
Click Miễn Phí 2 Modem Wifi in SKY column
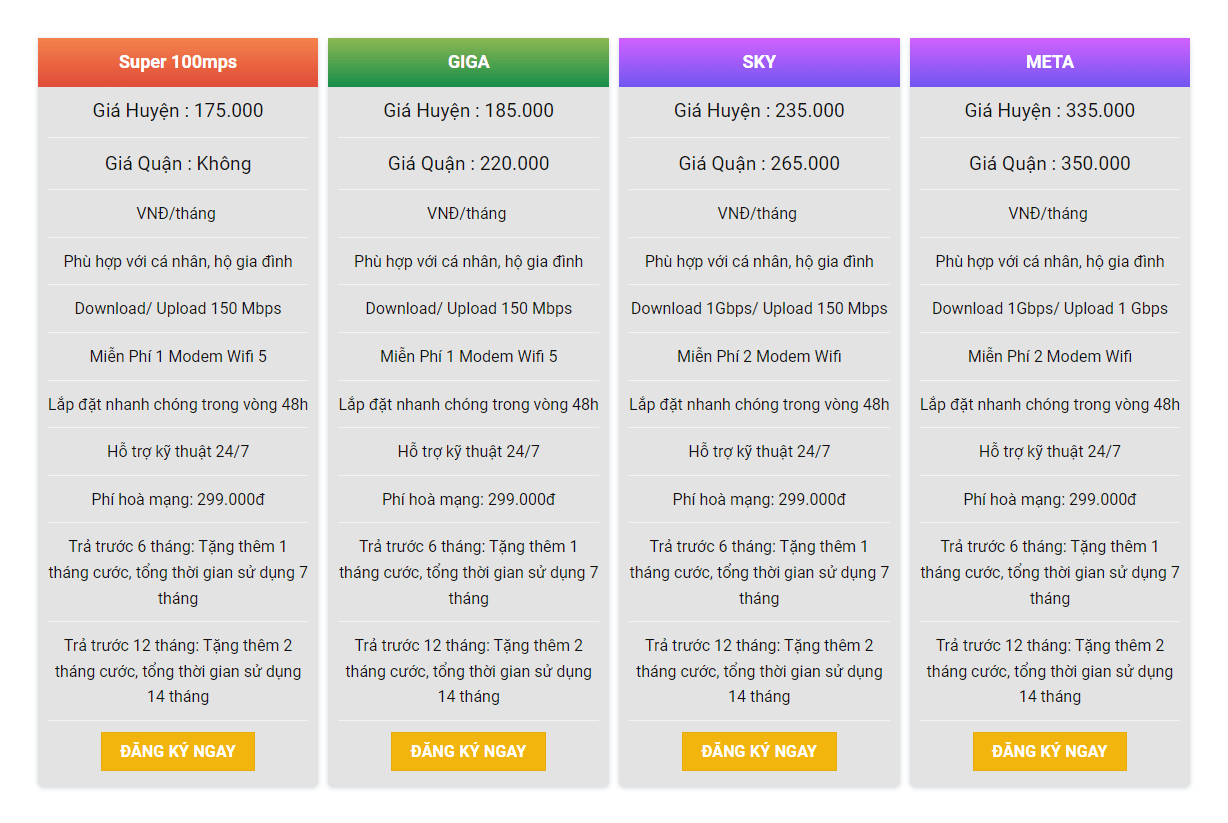coord(759,356)
